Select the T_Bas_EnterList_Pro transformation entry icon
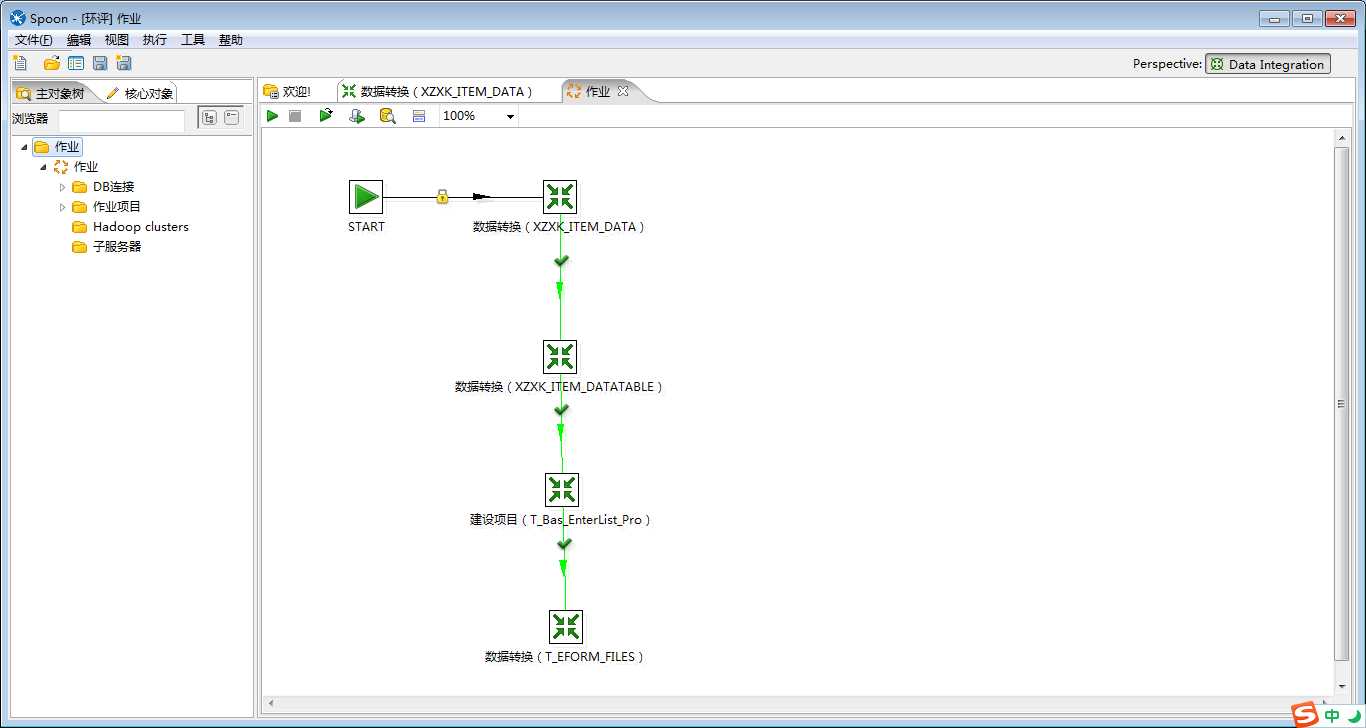The height and width of the screenshot is (728, 1366). pyautogui.click(x=562, y=490)
